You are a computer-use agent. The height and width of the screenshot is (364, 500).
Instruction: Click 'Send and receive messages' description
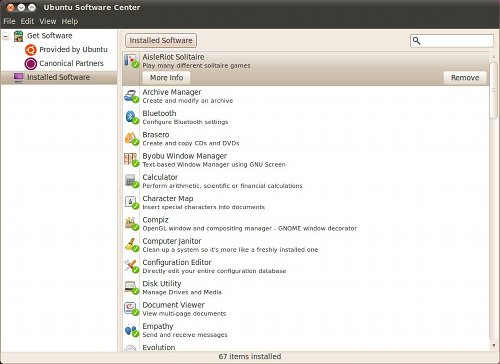coord(185,335)
